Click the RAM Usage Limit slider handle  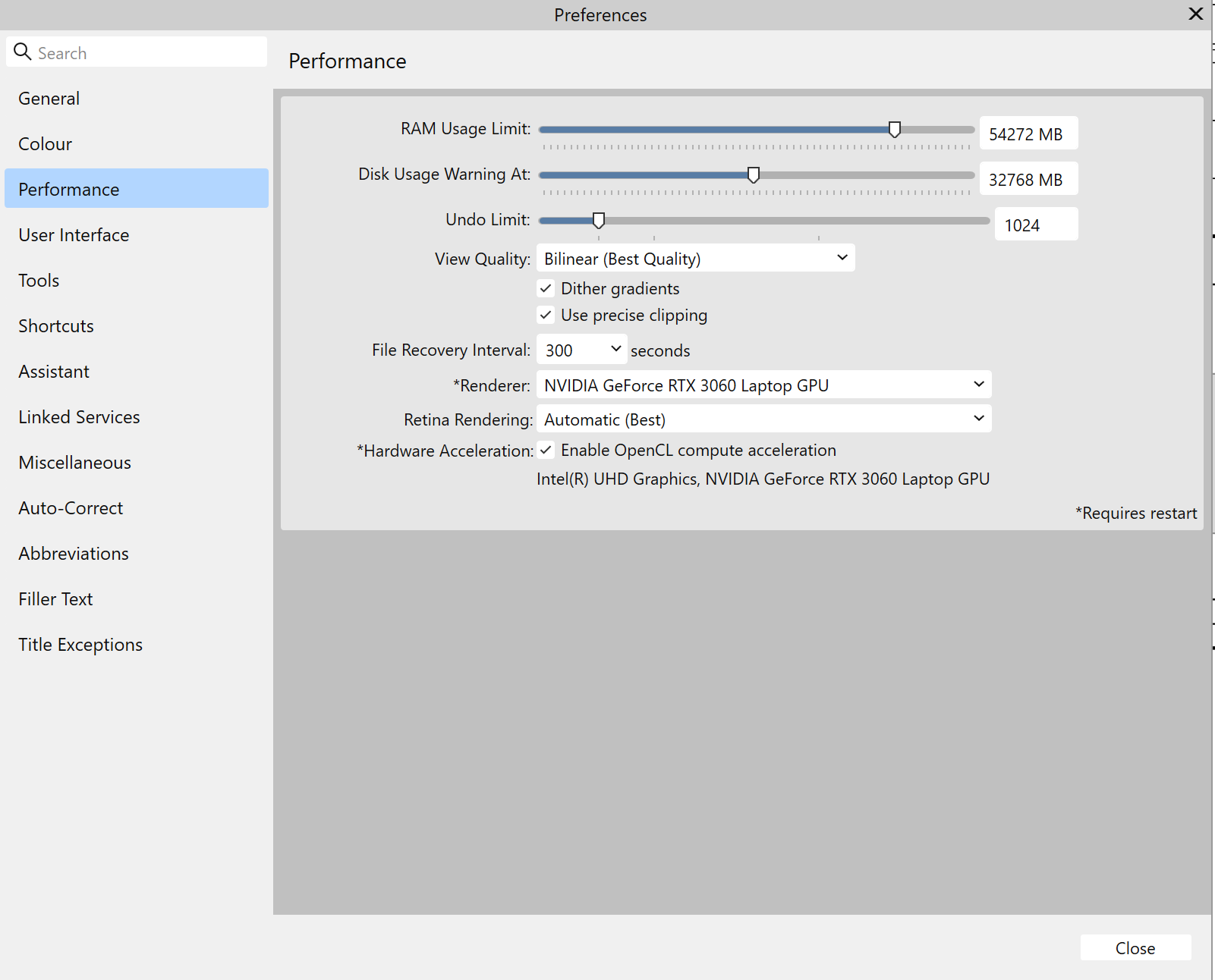[x=895, y=130]
